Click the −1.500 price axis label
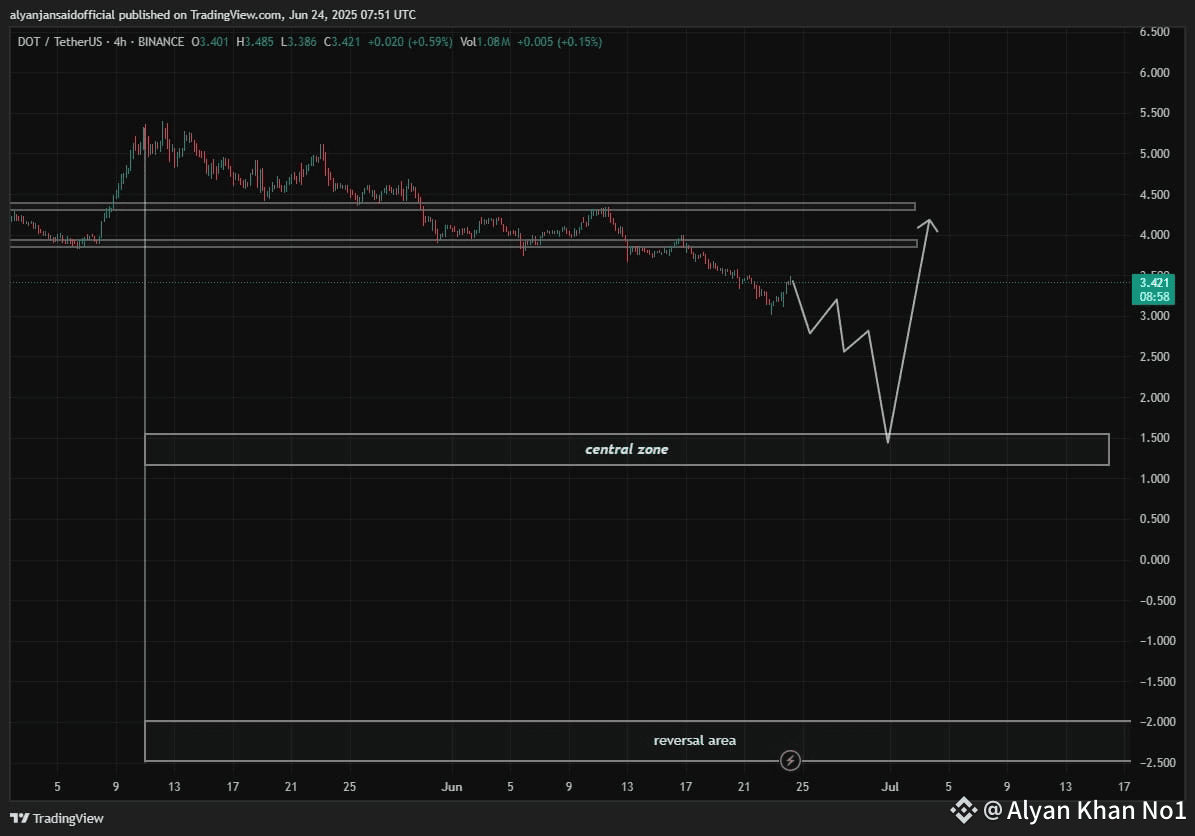 click(x=1158, y=682)
